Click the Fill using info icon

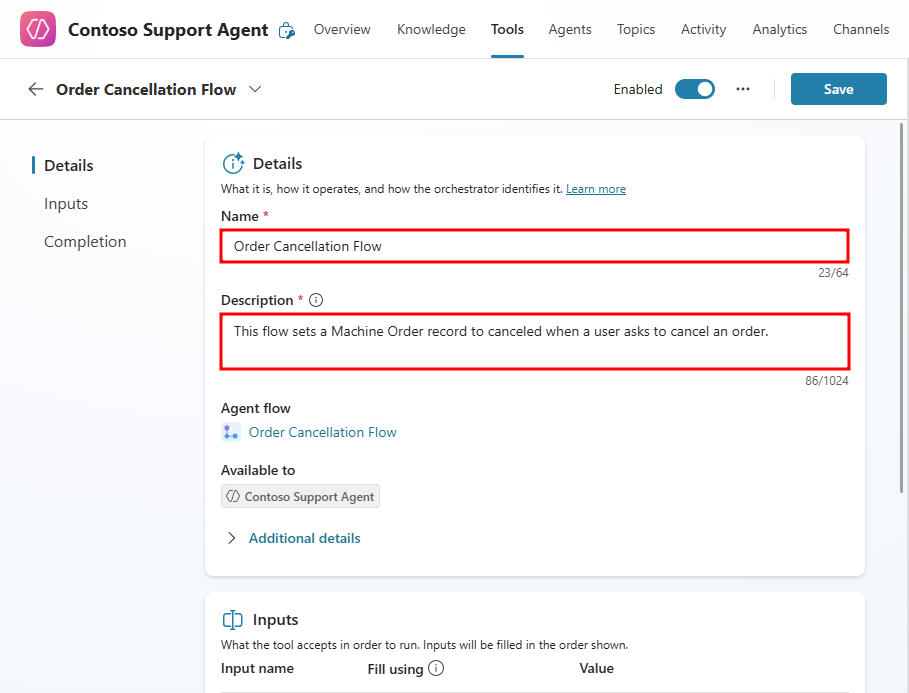(436, 668)
